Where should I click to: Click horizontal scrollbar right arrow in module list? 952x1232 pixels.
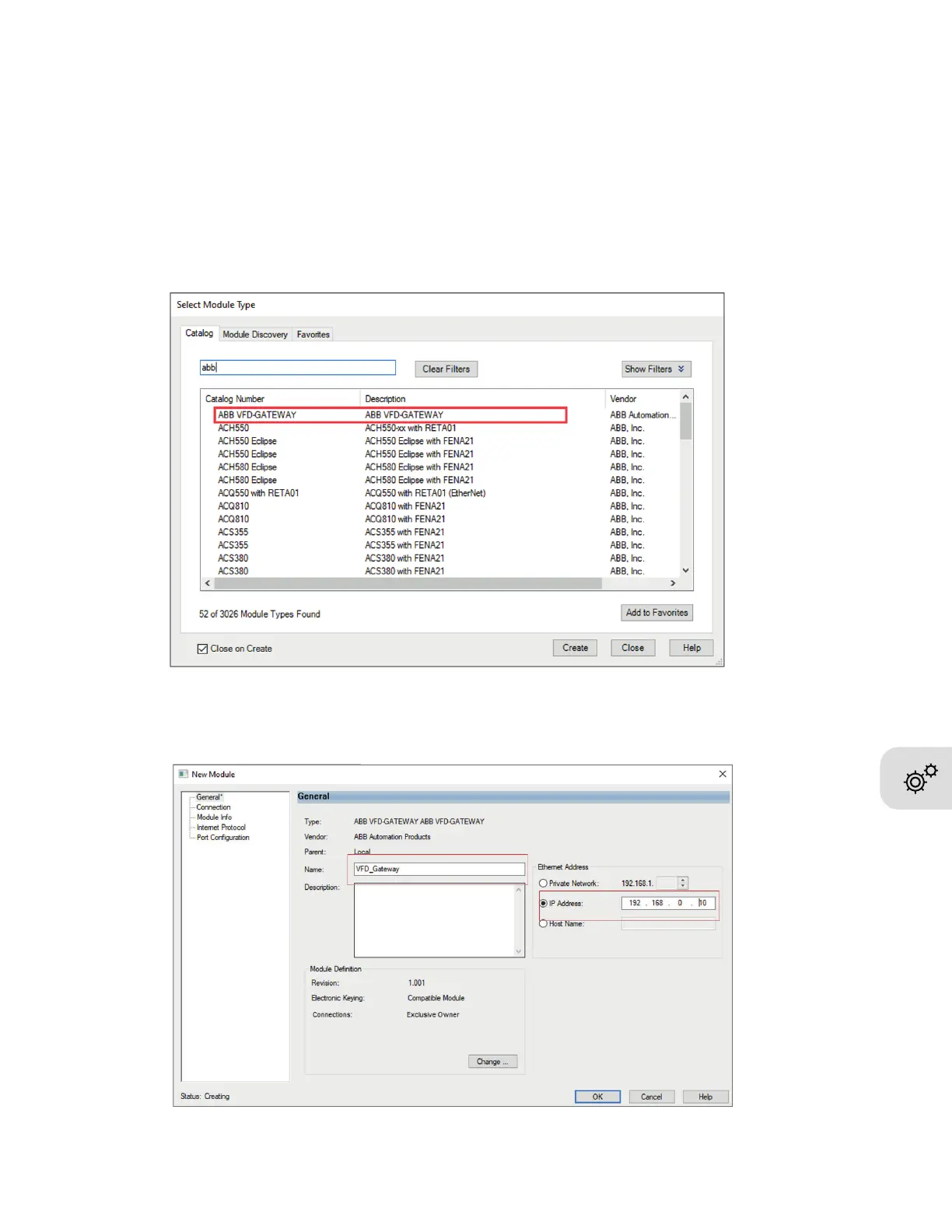(x=673, y=583)
